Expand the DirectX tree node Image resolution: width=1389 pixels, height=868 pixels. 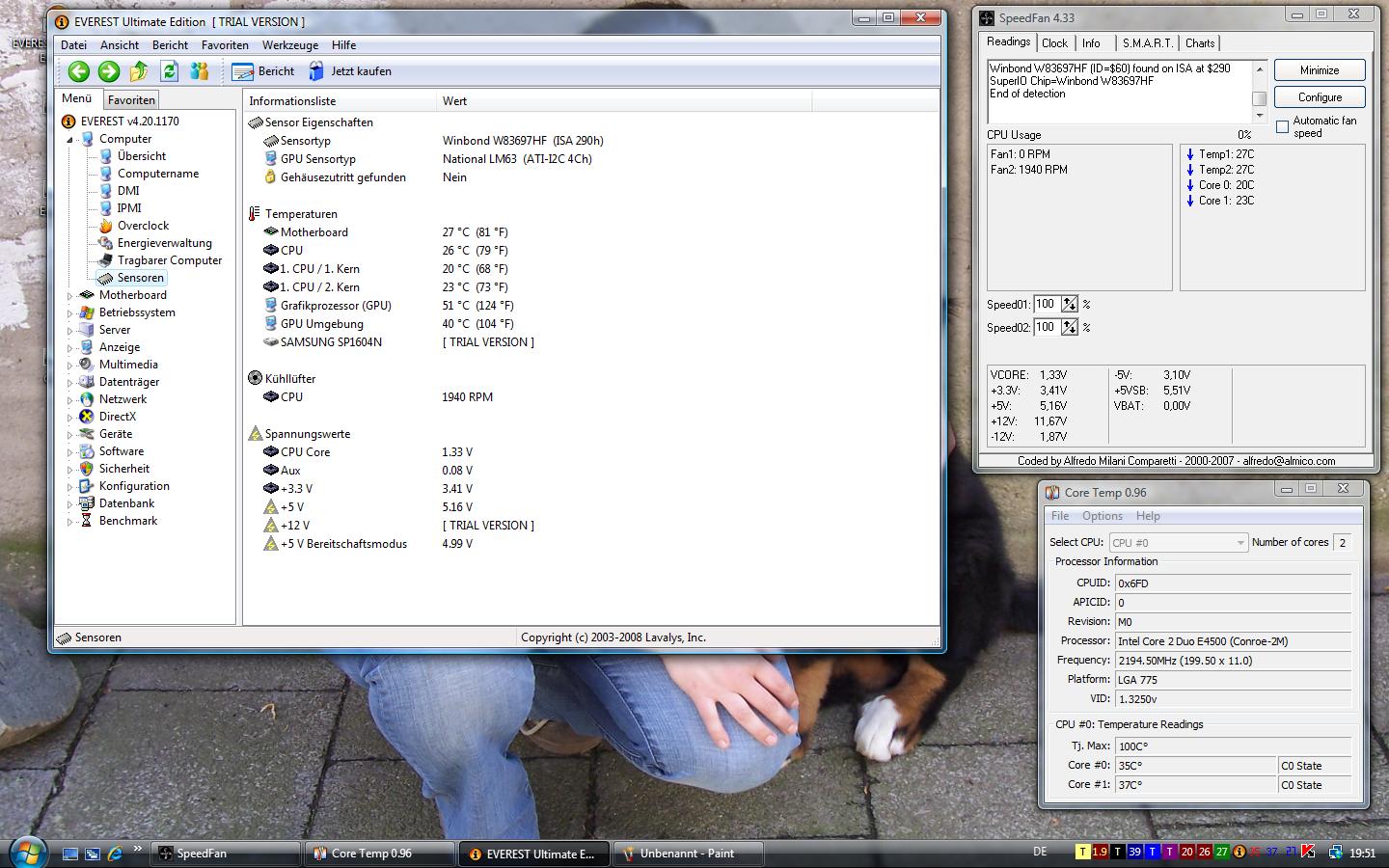pos(70,418)
